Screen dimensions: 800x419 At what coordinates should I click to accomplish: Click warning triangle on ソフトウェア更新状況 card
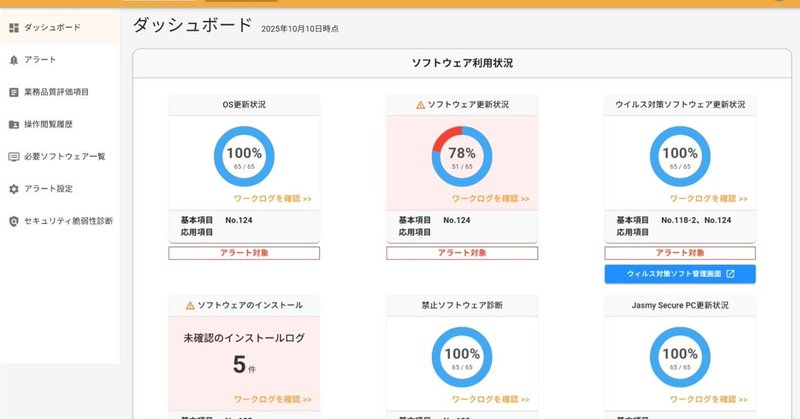[420, 105]
